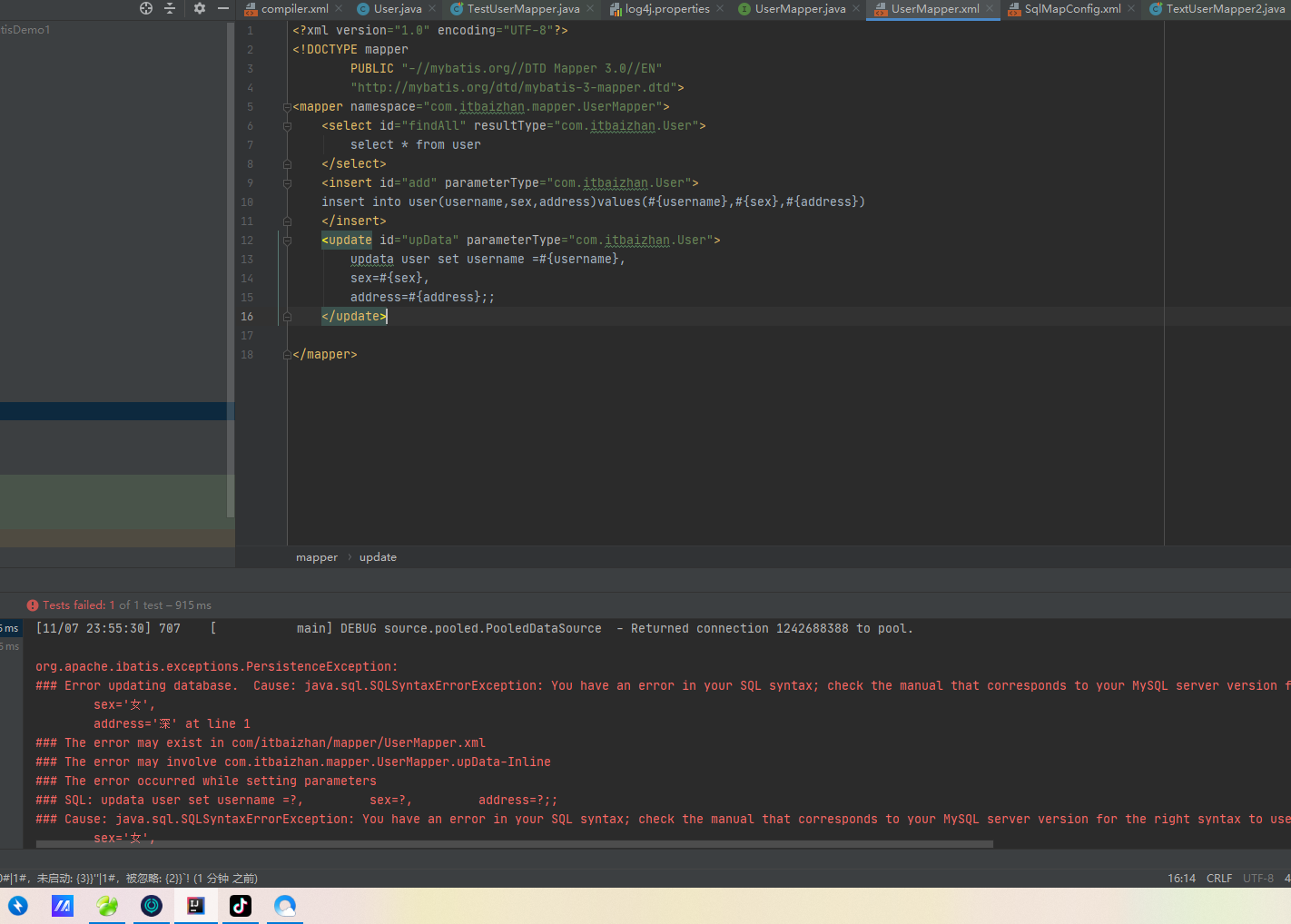Change the UTF-8 file encoding
Screen dimensions: 1291x924
pos(1258,879)
